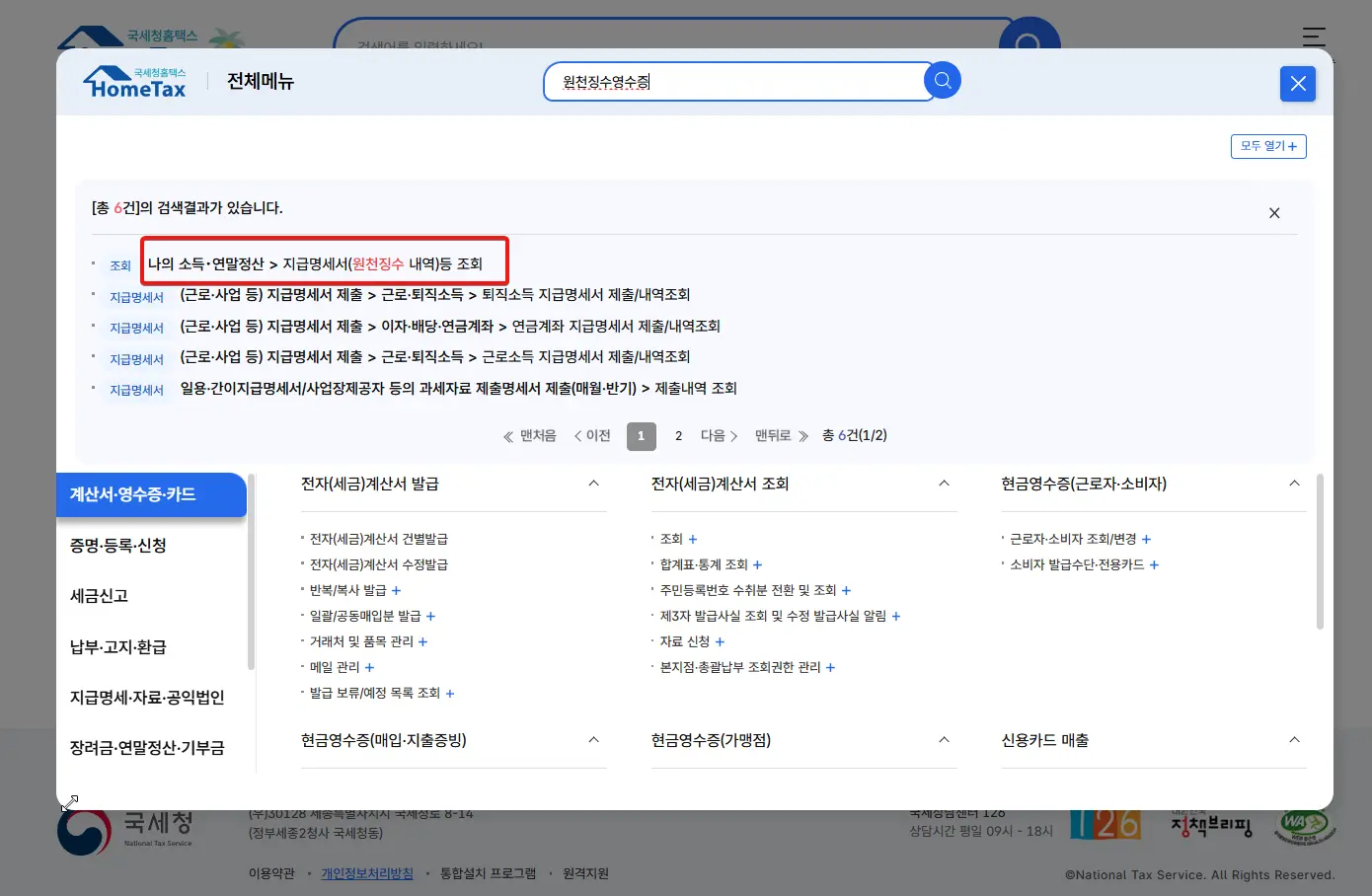Click 다음 next page button
Screen dimensions: 1372x896
720,436
